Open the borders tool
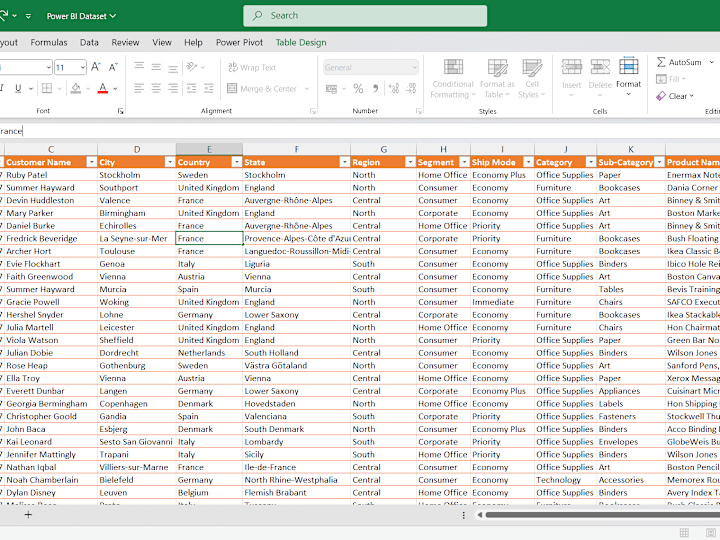Screen dimensions: 720x540 pyautogui.click(x=47, y=88)
